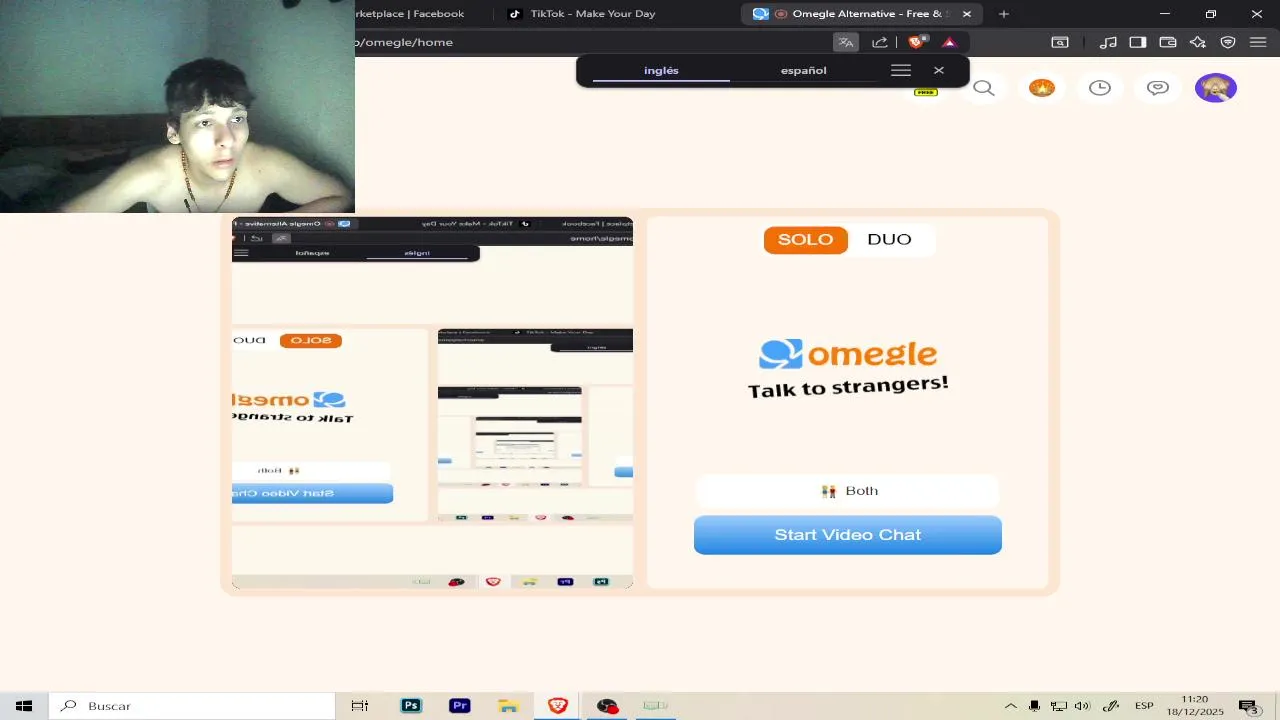Open a new browser tab
Screen dimensions: 1280x720
pyautogui.click(x=1004, y=14)
